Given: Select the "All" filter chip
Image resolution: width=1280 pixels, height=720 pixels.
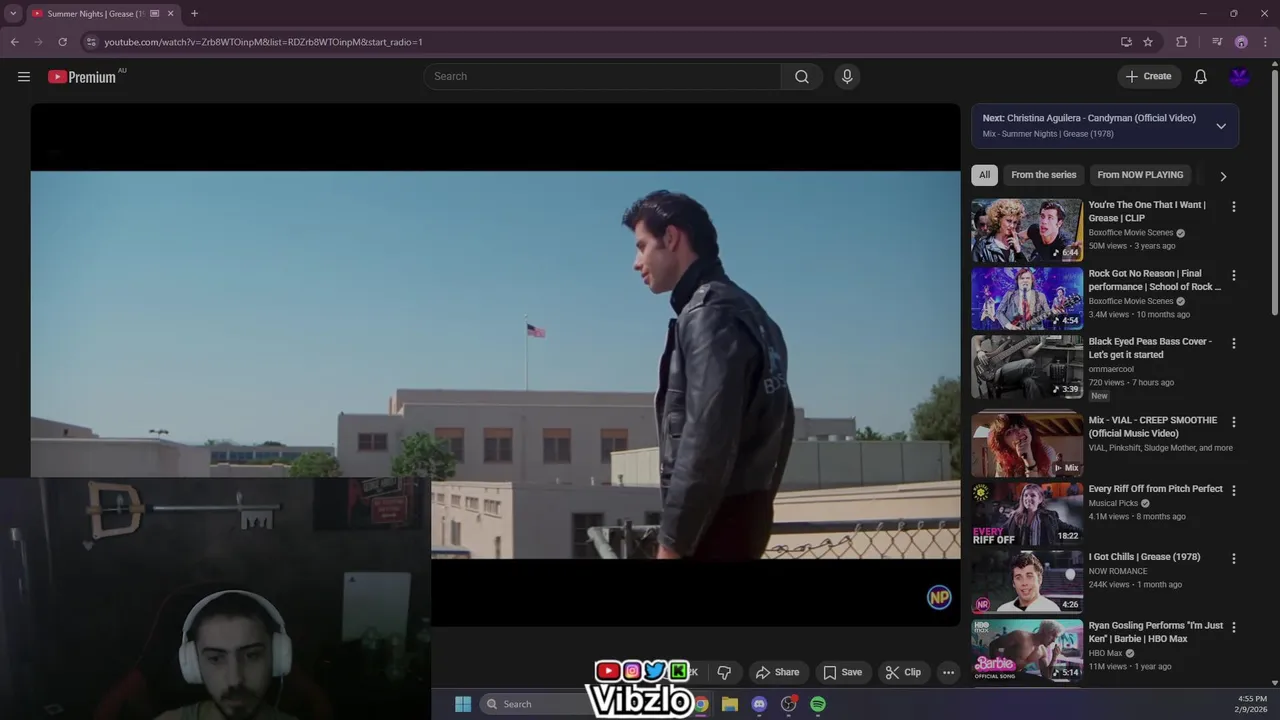Looking at the screenshot, I should tap(984, 175).
